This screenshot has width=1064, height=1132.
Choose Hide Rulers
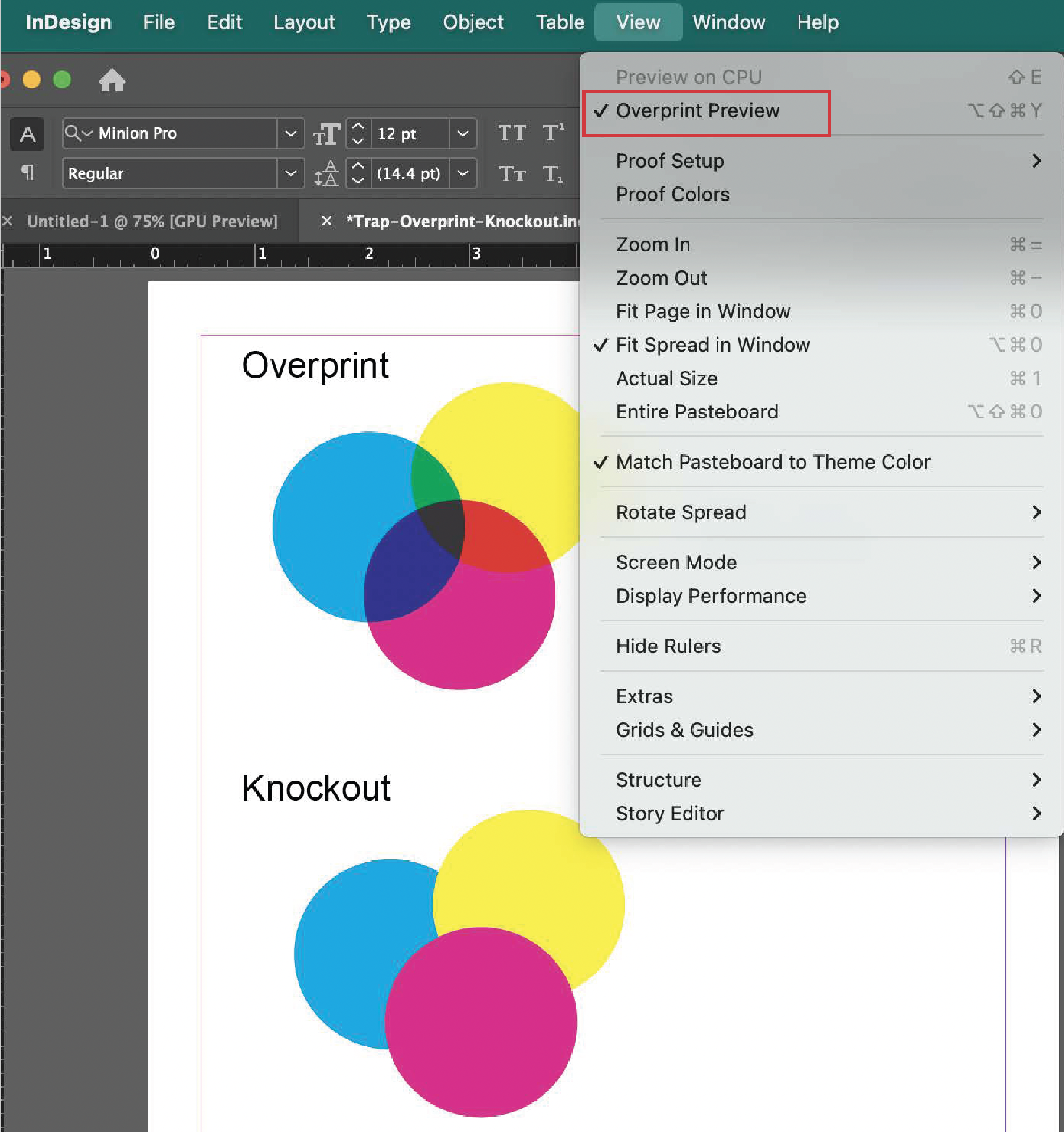(x=821, y=646)
